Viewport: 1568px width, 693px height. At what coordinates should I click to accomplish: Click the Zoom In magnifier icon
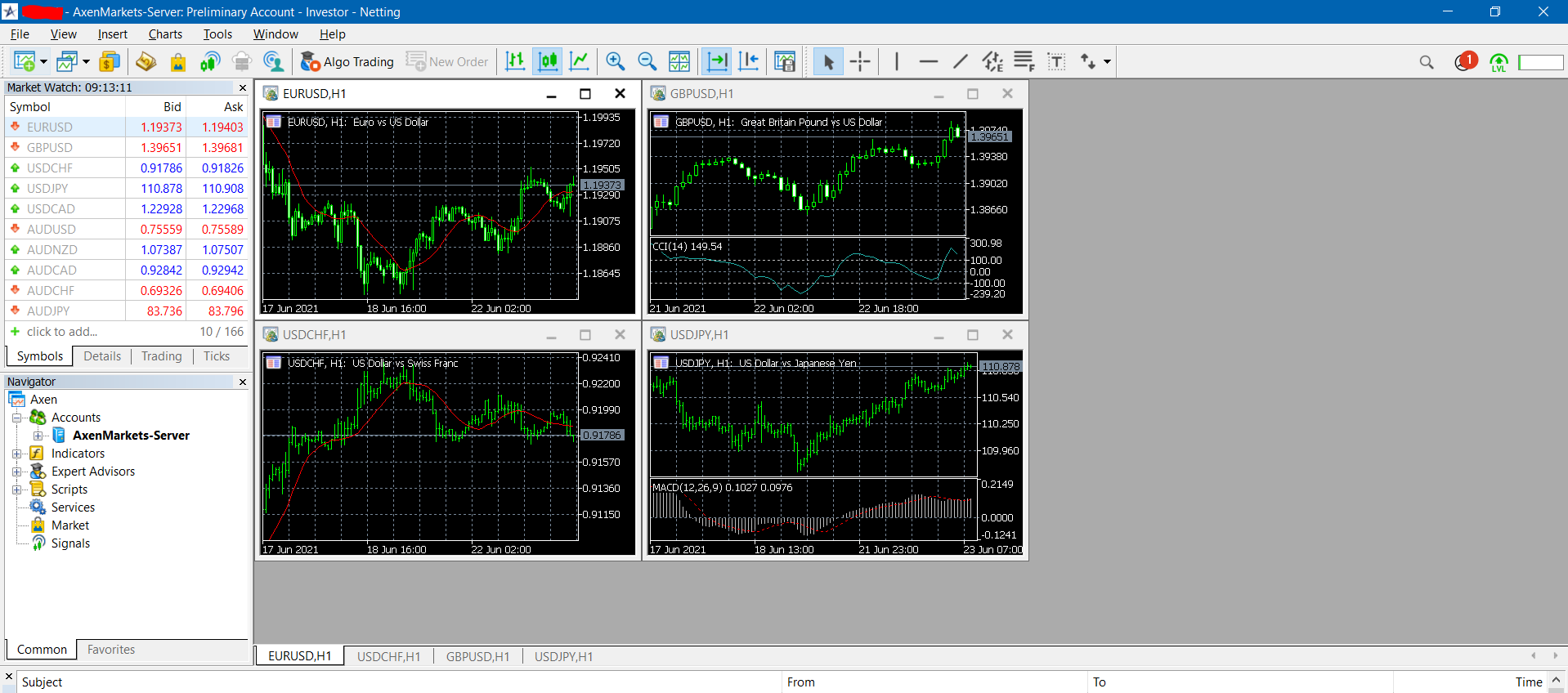click(x=615, y=61)
